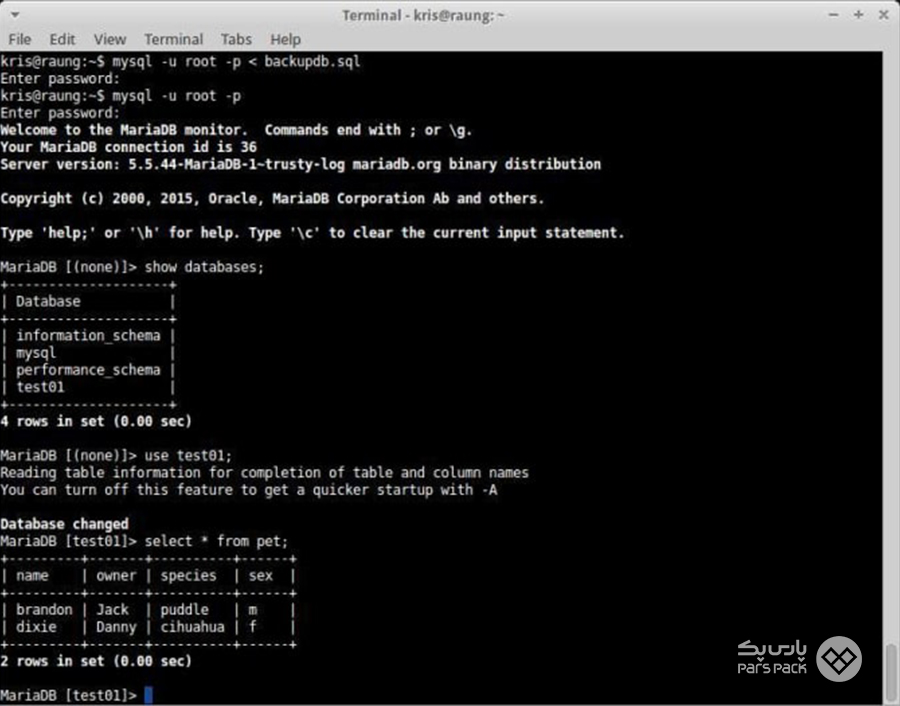
Task: Click the 'name' column header
Action: (x=32, y=576)
